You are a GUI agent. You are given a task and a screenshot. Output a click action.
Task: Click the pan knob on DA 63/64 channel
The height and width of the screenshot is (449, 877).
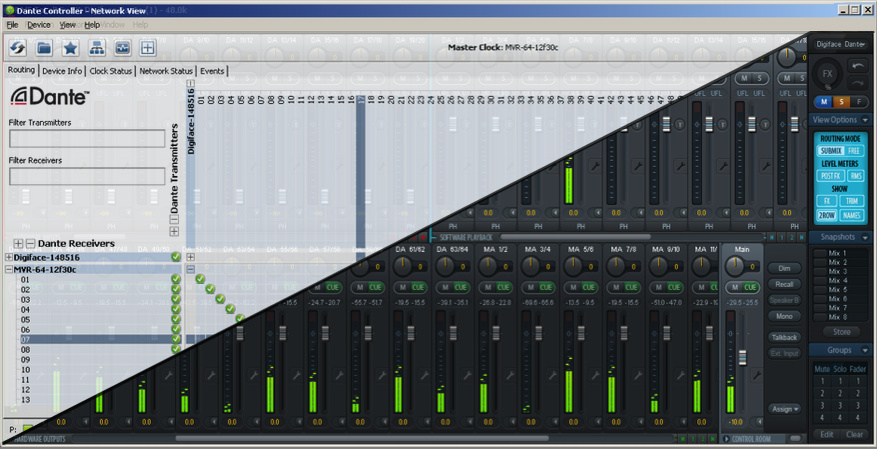(445, 267)
